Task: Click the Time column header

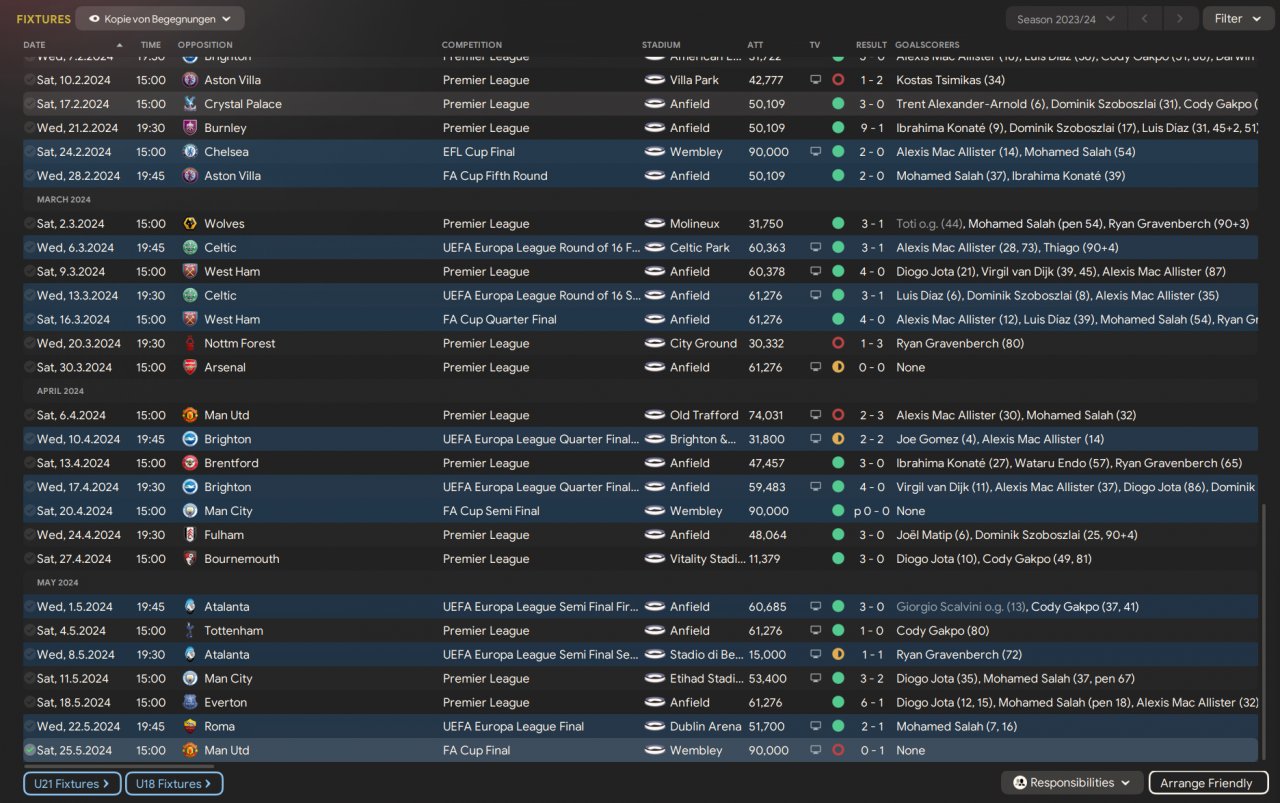Action: [151, 45]
